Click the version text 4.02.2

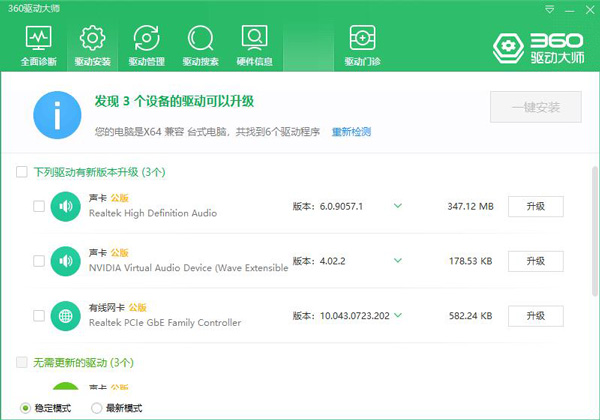tap(333, 261)
